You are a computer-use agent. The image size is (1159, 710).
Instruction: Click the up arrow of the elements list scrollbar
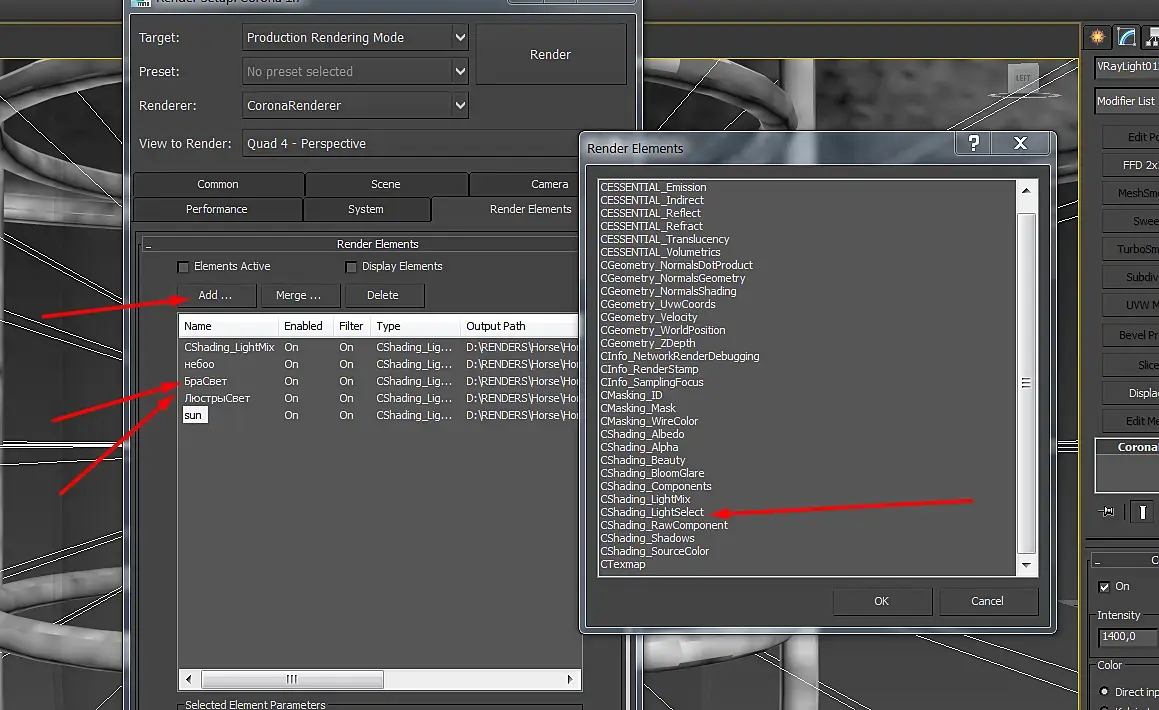1026,191
